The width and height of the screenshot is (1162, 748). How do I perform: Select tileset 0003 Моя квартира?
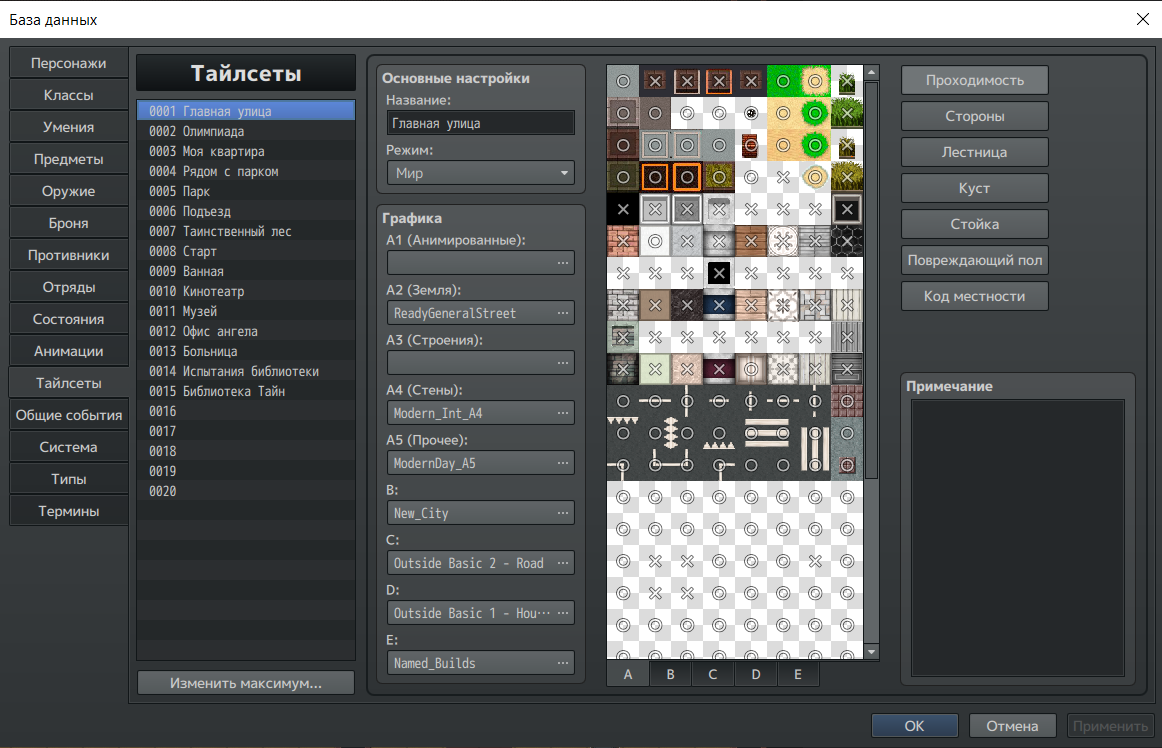(246, 151)
